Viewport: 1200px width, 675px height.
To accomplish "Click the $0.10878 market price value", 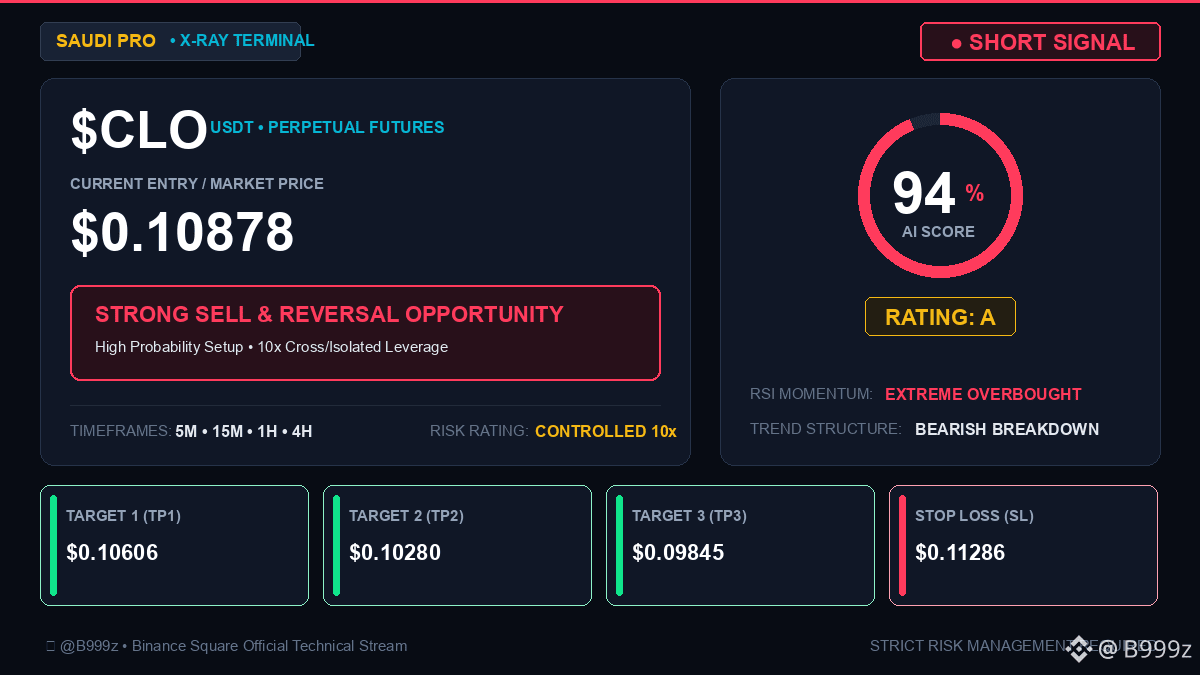I will tap(182, 232).
